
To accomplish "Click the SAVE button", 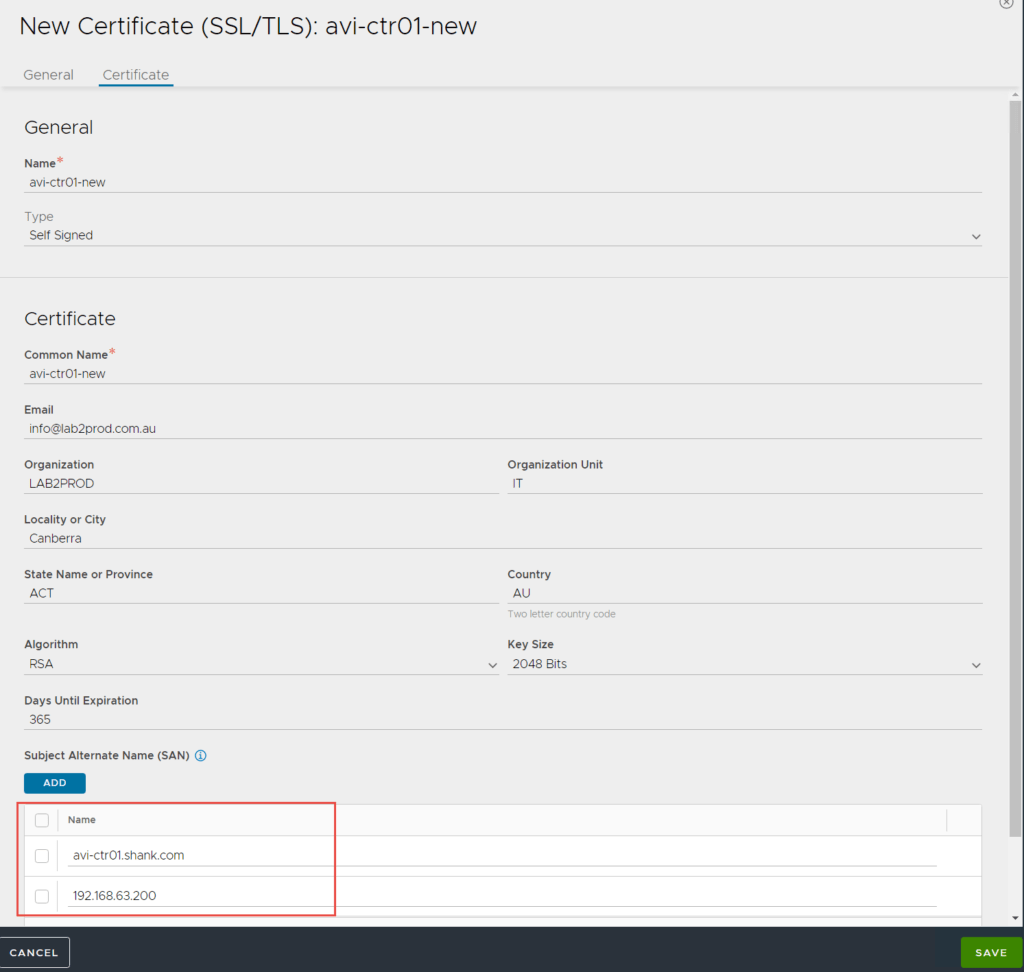I will pyautogui.click(x=991, y=952).
